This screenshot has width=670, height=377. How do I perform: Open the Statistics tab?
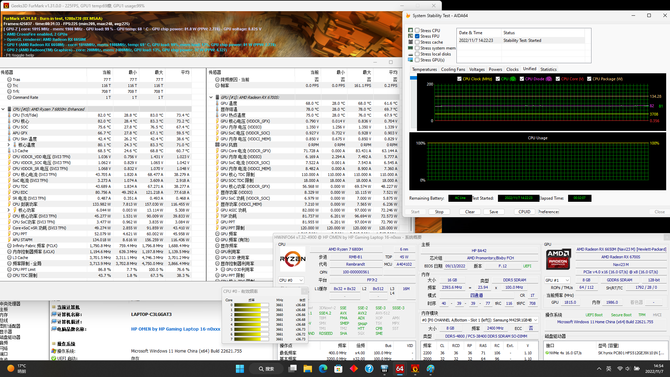(548, 69)
